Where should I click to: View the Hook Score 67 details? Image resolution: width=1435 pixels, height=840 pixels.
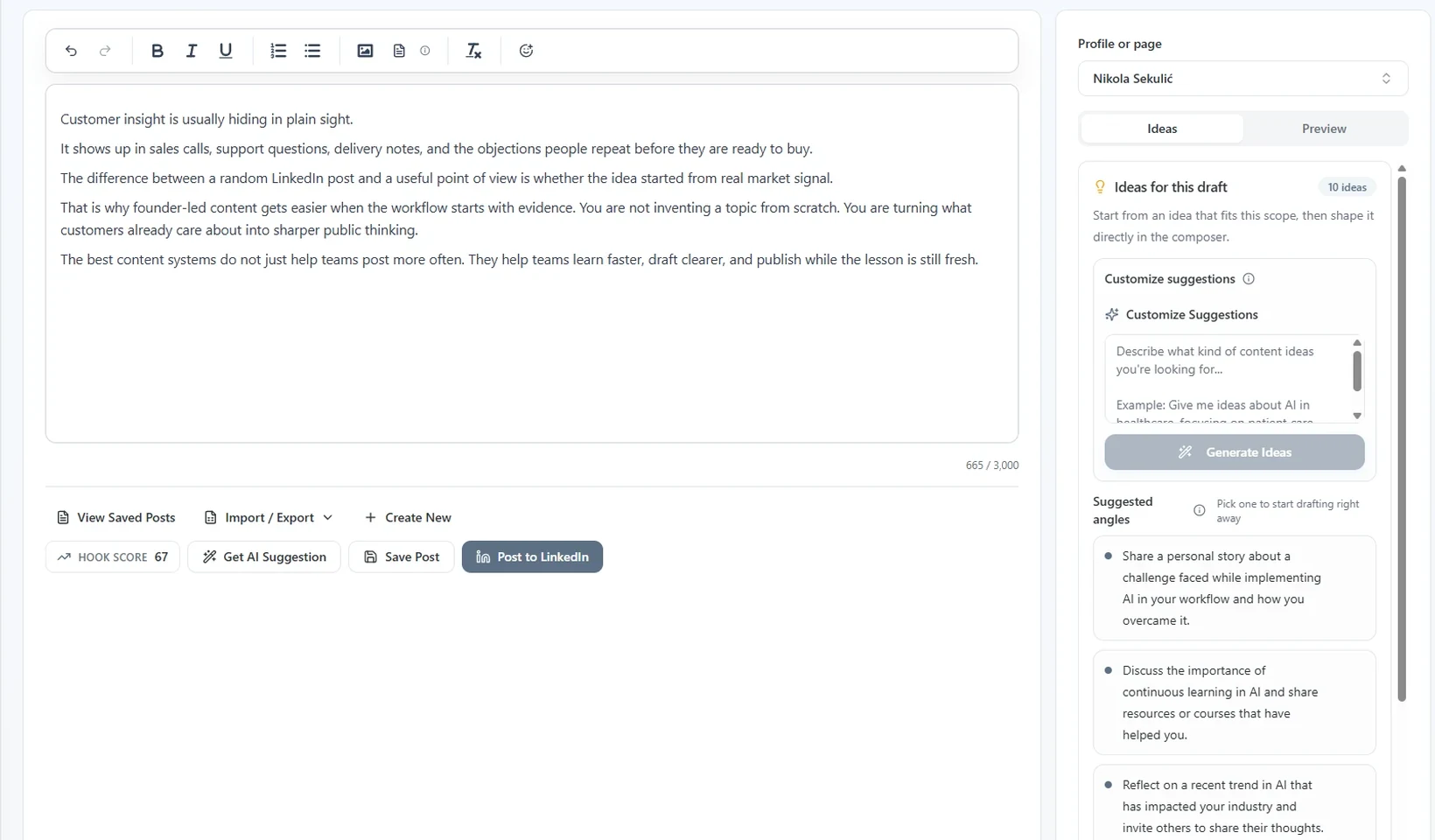[113, 556]
